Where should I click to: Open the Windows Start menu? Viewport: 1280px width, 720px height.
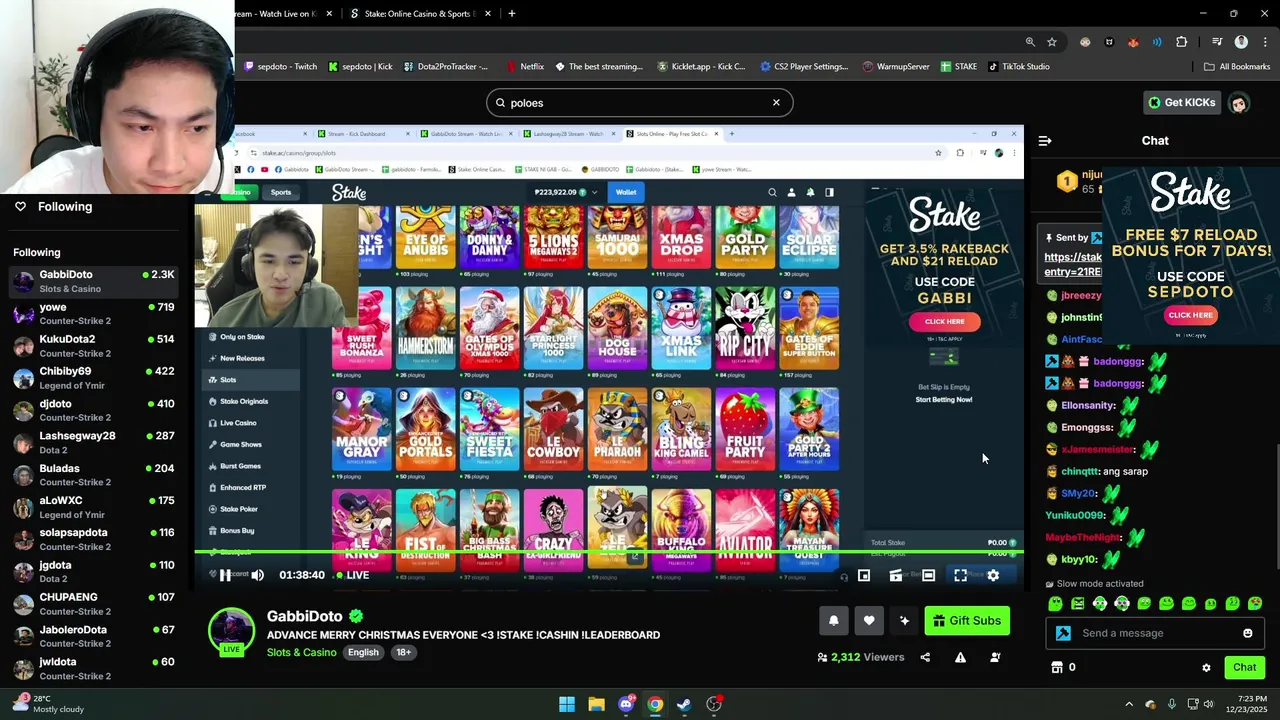tap(567, 704)
